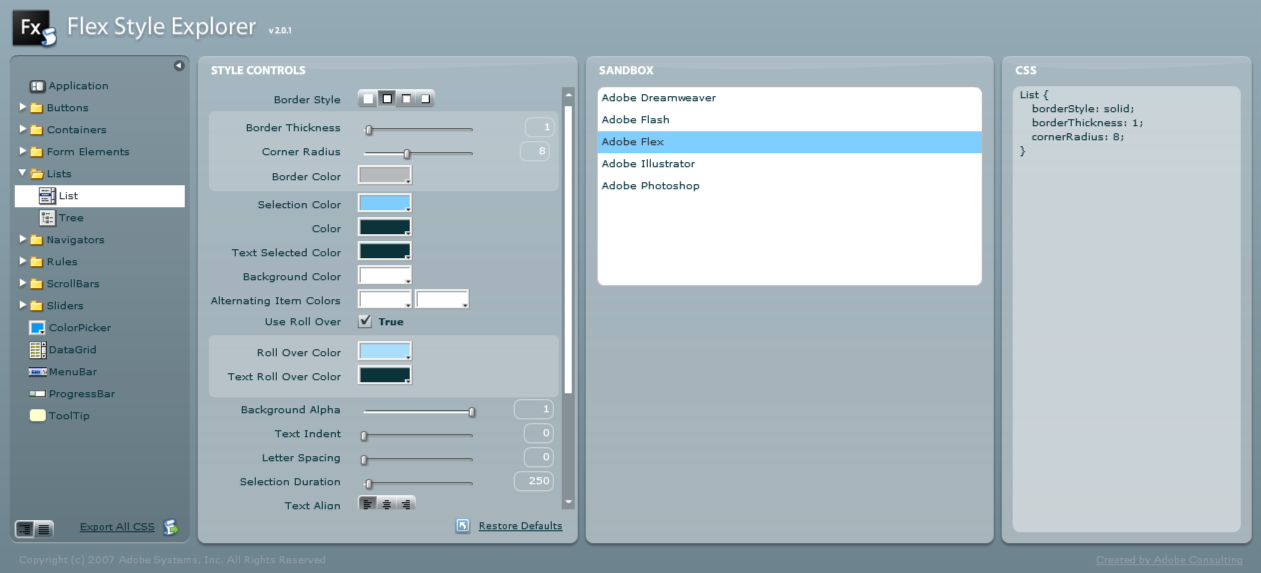Click the Background Alpha slider track

pyautogui.click(x=418, y=411)
